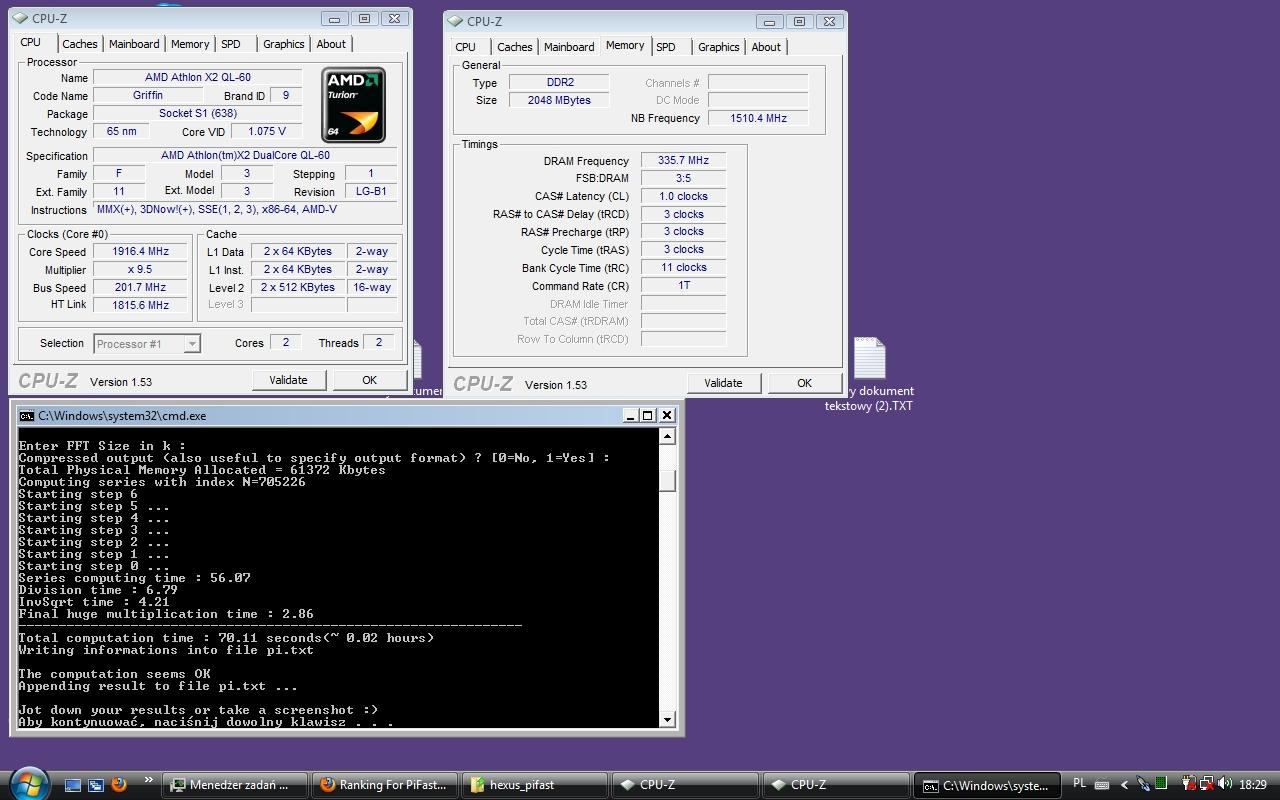Open the Processor #1 selection dropdown
The width and height of the screenshot is (1280, 800).
point(147,343)
